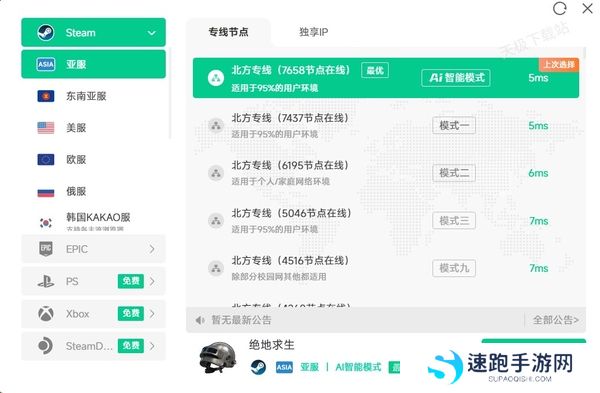Click the Russian flag icon for 俄服
This screenshot has height=393, width=600.
click(x=46, y=191)
